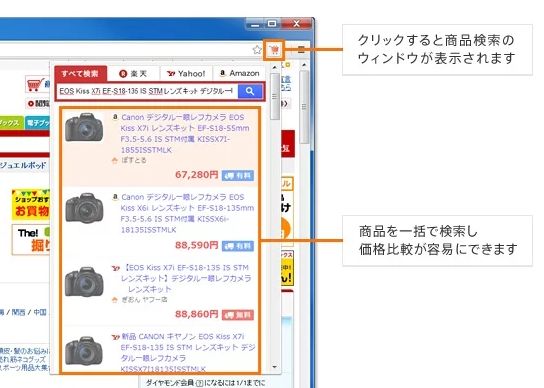
Task: Open Canon EOS Kiss X7i EF-S18-55mm listing
Action: click(185, 134)
